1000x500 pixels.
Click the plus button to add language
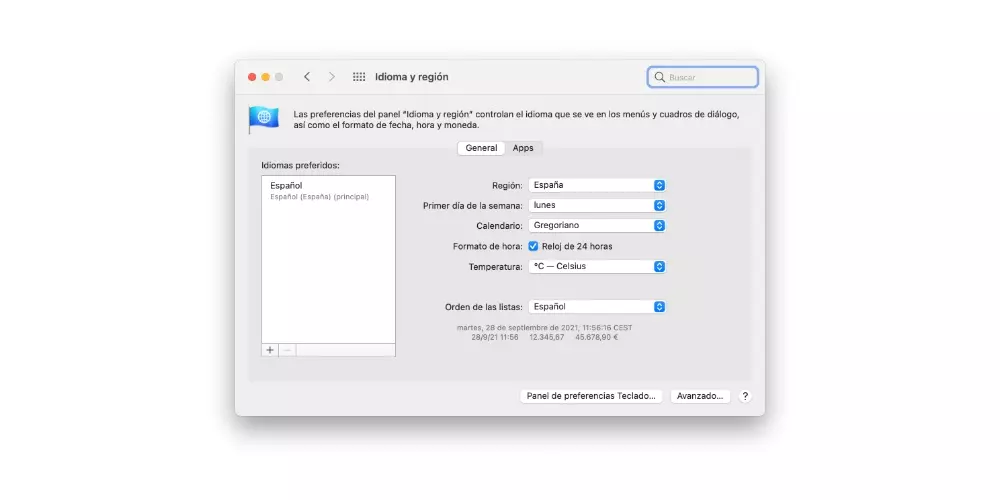[270, 350]
